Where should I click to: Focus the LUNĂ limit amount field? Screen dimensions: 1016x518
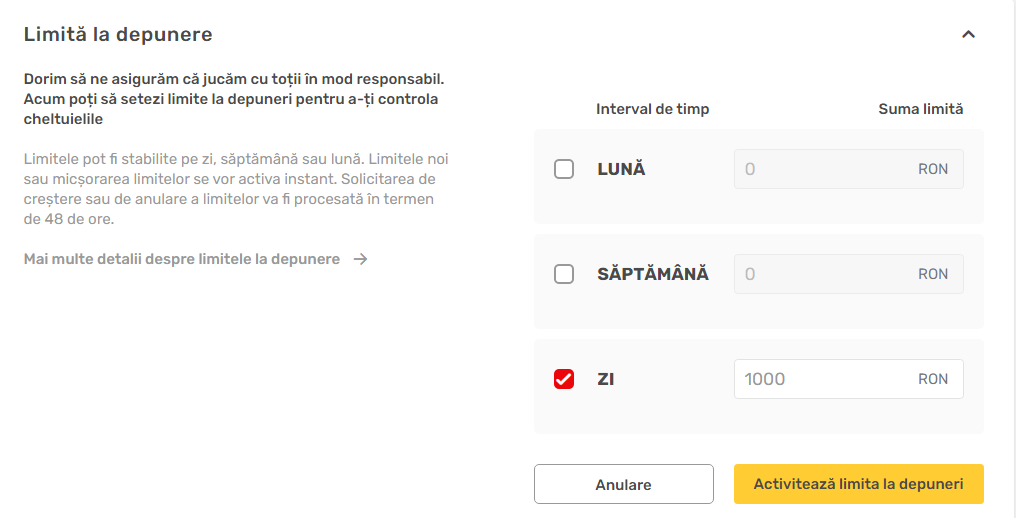(x=848, y=169)
